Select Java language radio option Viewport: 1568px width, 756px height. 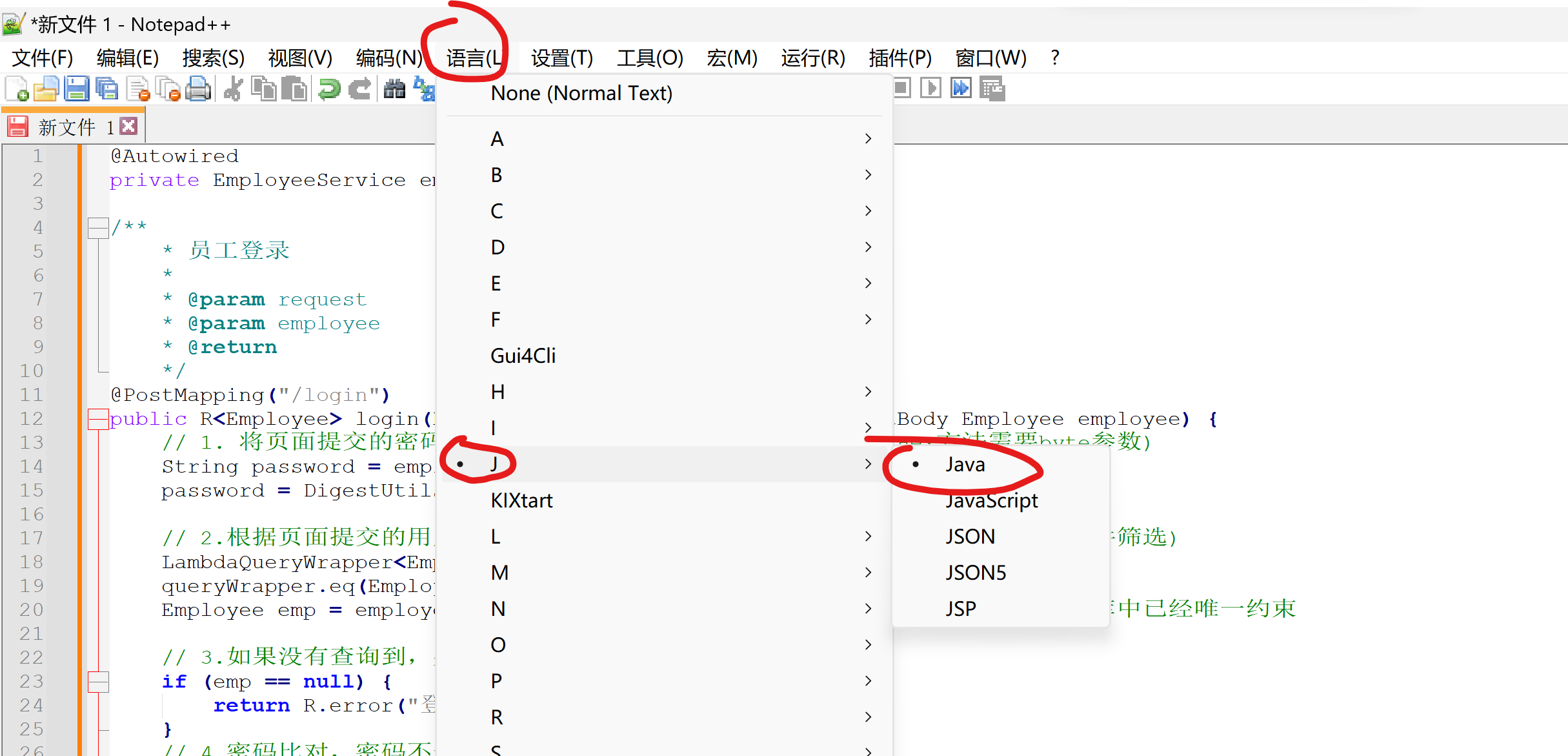pyautogui.click(x=965, y=464)
